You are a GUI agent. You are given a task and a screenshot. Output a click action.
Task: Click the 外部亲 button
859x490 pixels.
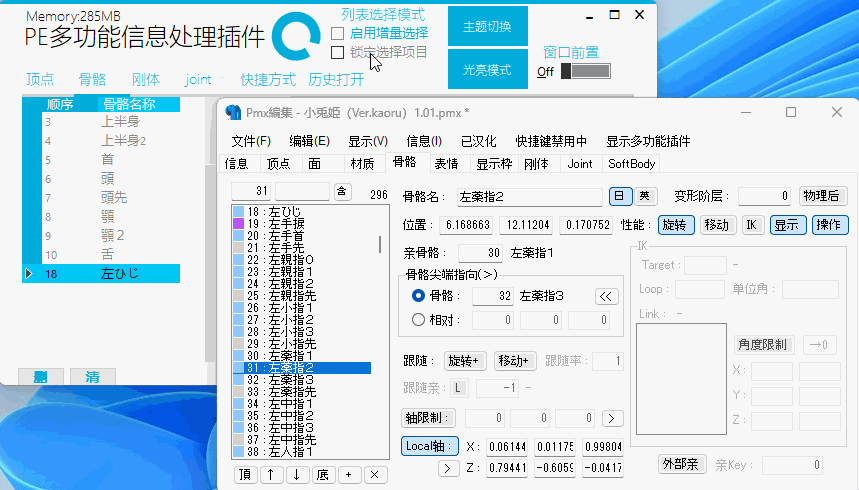coord(683,464)
